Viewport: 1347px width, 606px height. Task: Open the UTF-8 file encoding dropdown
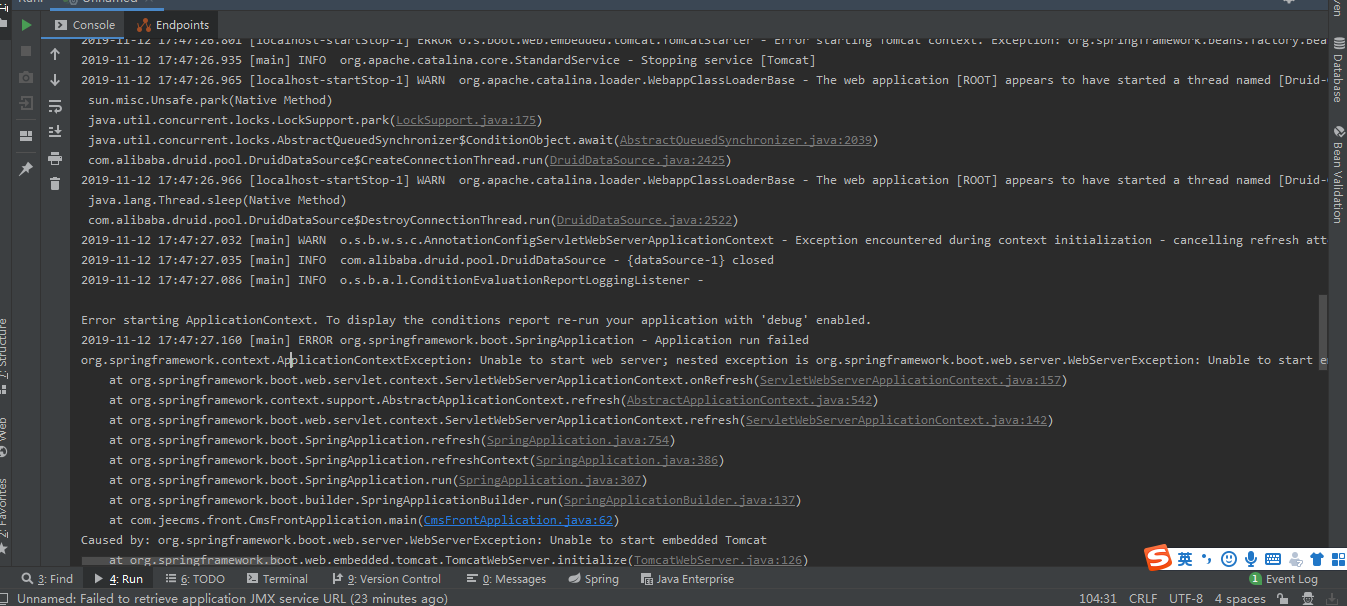pyautogui.click(x=1186, y=598)
